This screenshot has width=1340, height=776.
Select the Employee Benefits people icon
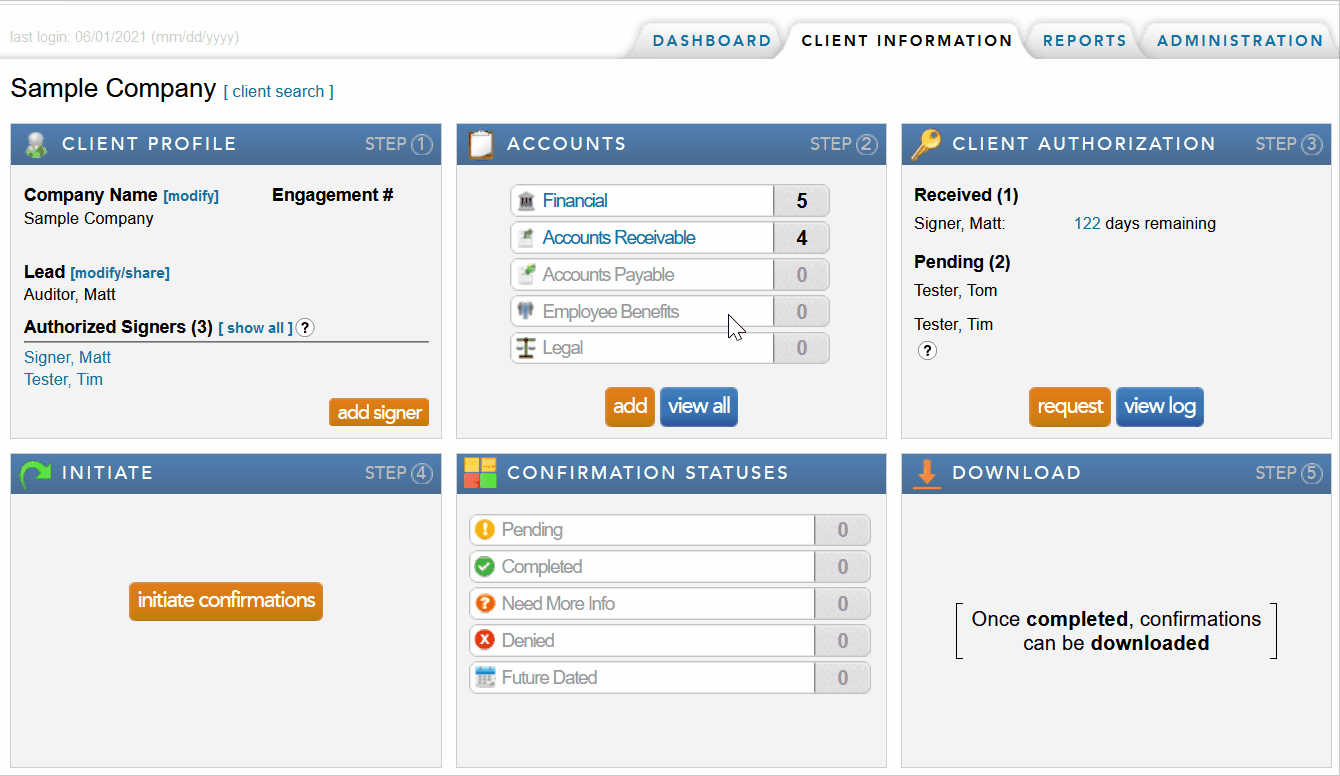point(527,311)
